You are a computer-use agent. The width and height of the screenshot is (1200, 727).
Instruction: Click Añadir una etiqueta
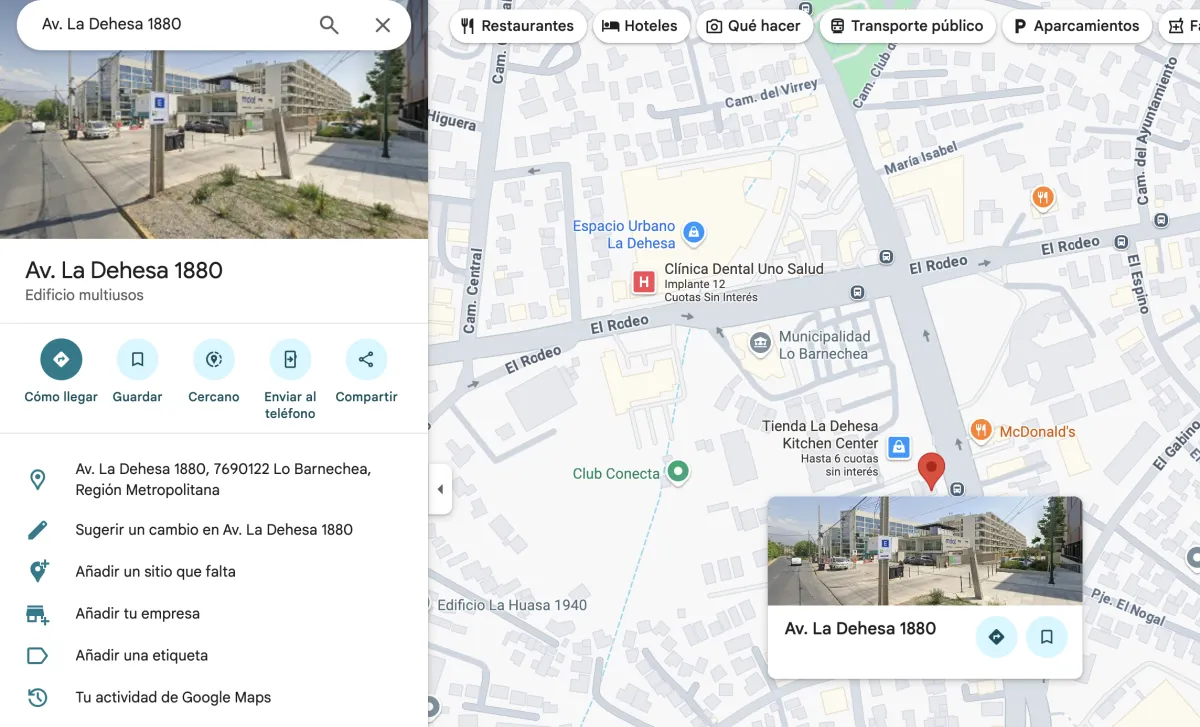(142, 656)
